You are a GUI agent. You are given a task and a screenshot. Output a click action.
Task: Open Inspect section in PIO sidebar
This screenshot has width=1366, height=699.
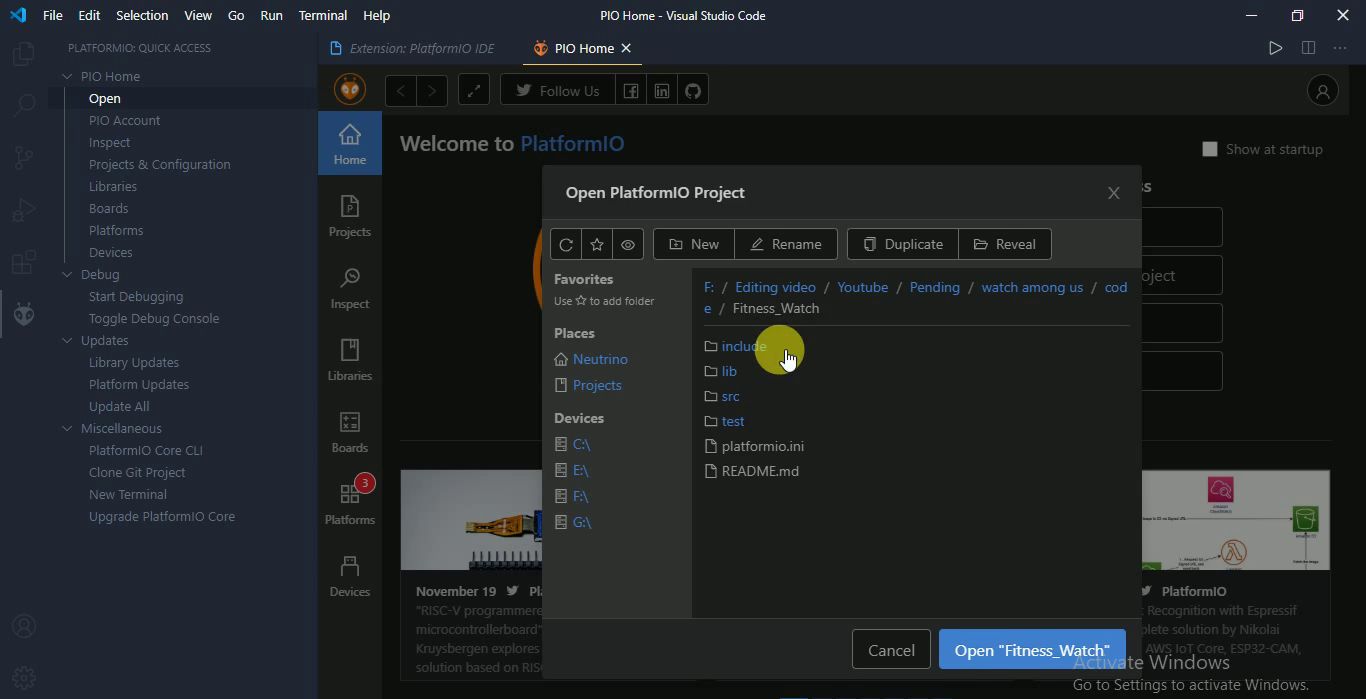coord(350,287)
